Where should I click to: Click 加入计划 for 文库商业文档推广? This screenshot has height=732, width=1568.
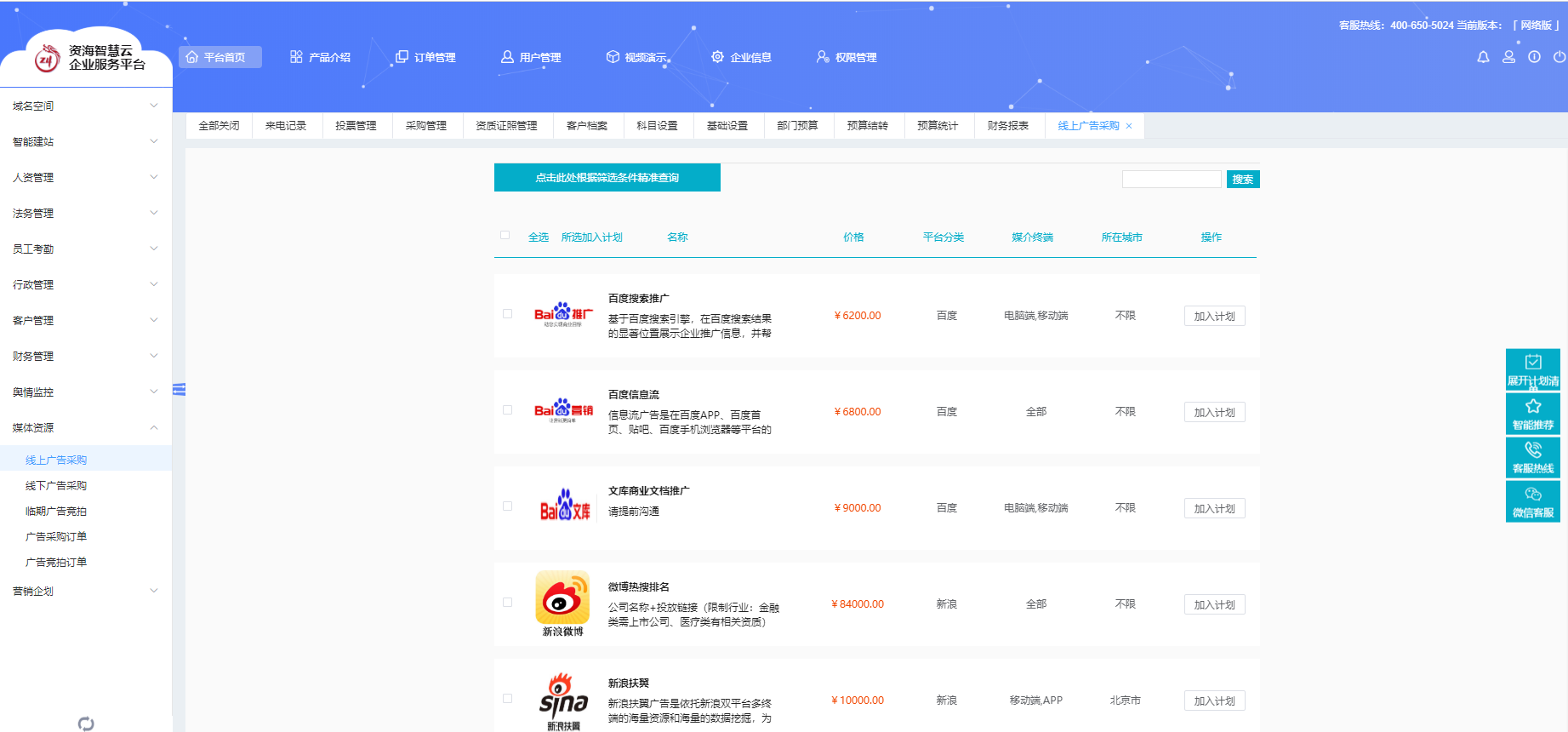pyautogui.click(x=1214, y=508)
